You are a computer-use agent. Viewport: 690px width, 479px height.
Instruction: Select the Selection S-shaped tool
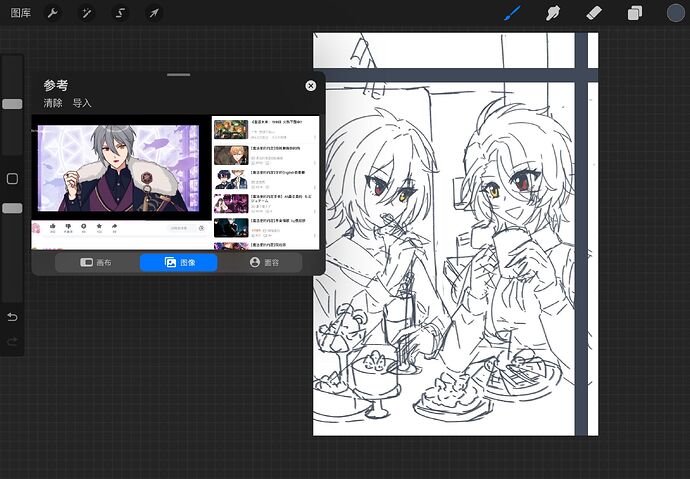pyautogui.click(x=120, y=13)
